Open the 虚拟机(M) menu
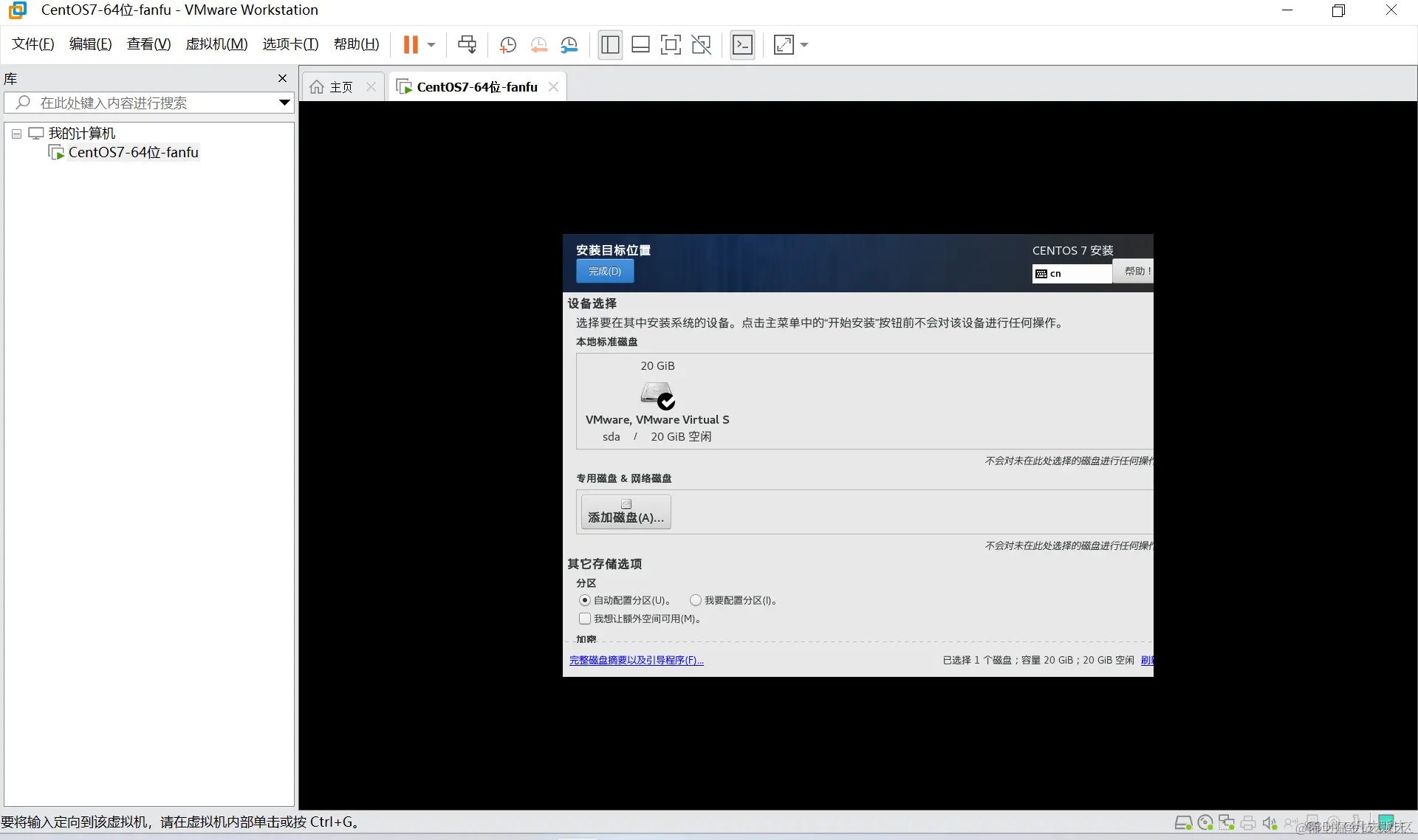 [216, 44]
